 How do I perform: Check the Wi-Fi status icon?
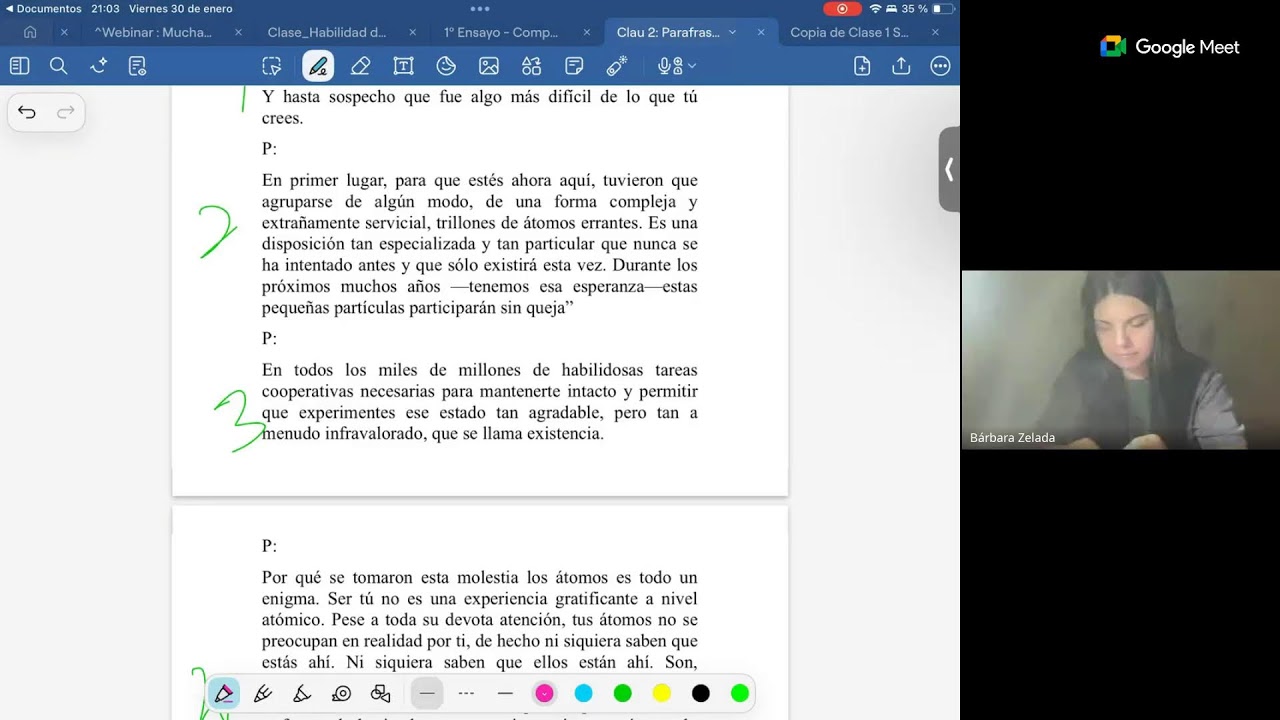tap(875, 8)
